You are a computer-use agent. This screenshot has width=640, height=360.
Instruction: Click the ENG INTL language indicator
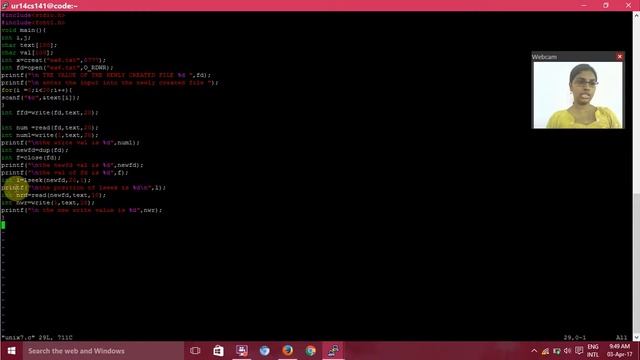click(593, 351)
